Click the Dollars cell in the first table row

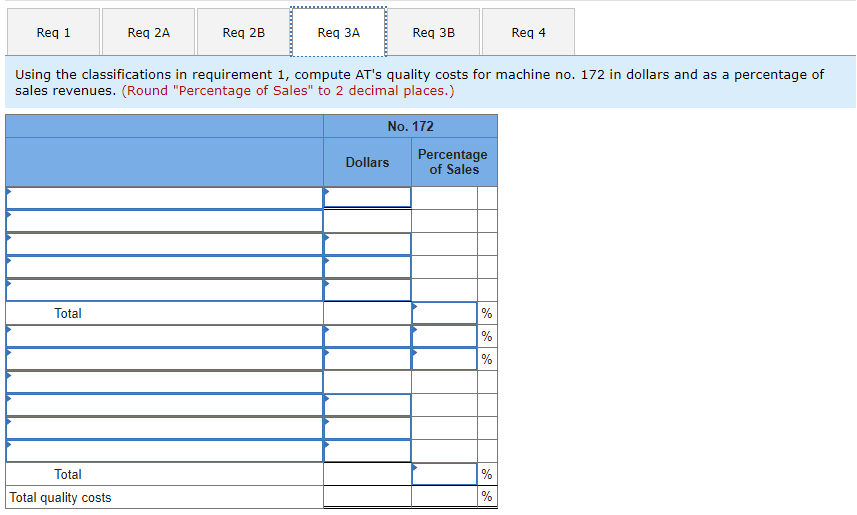click(367, 198)
